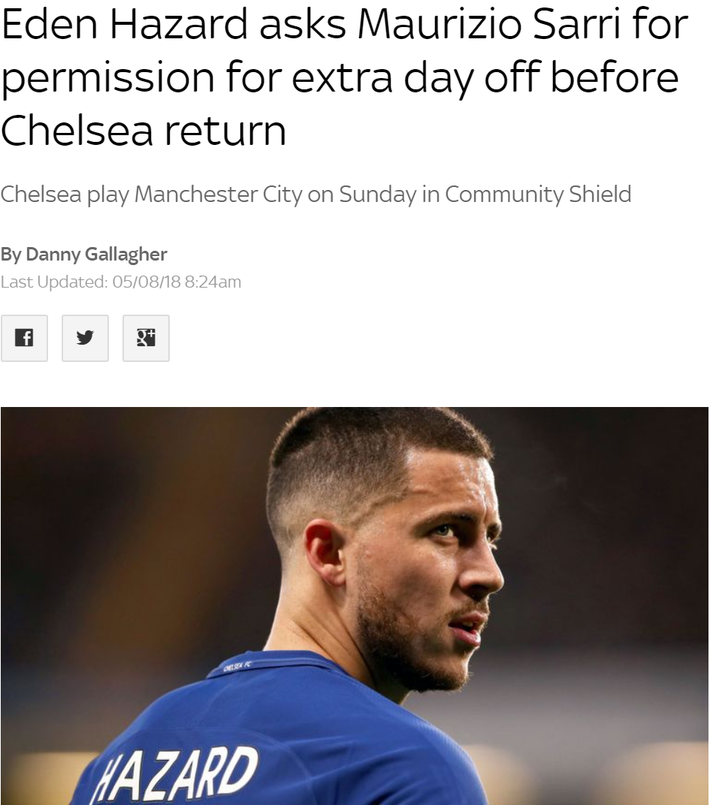Click "Chelsea return" in the headline's last line
Image resolution: width=710 pixels, height=805 pixels.
pyautogui.click(x=143, y=130)
